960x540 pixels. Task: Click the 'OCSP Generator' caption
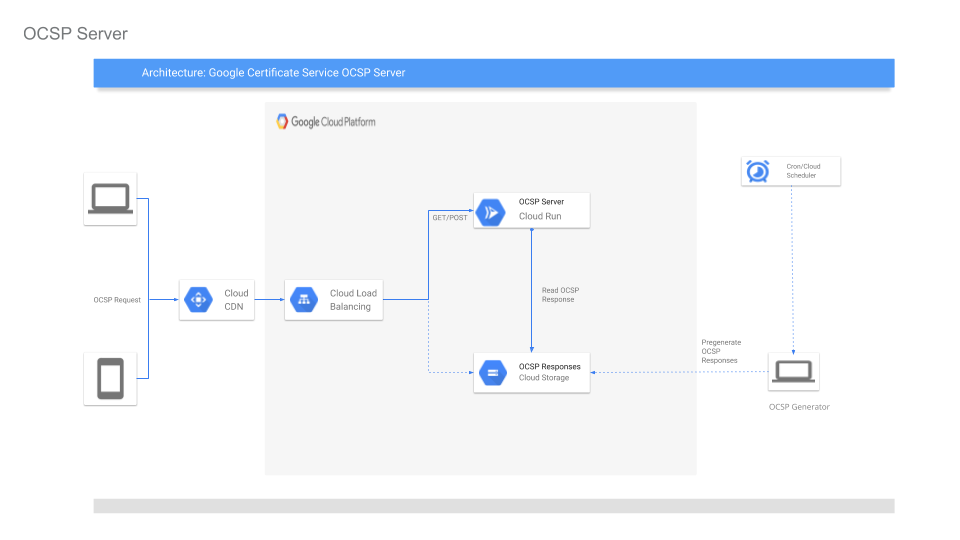[799, 407]
